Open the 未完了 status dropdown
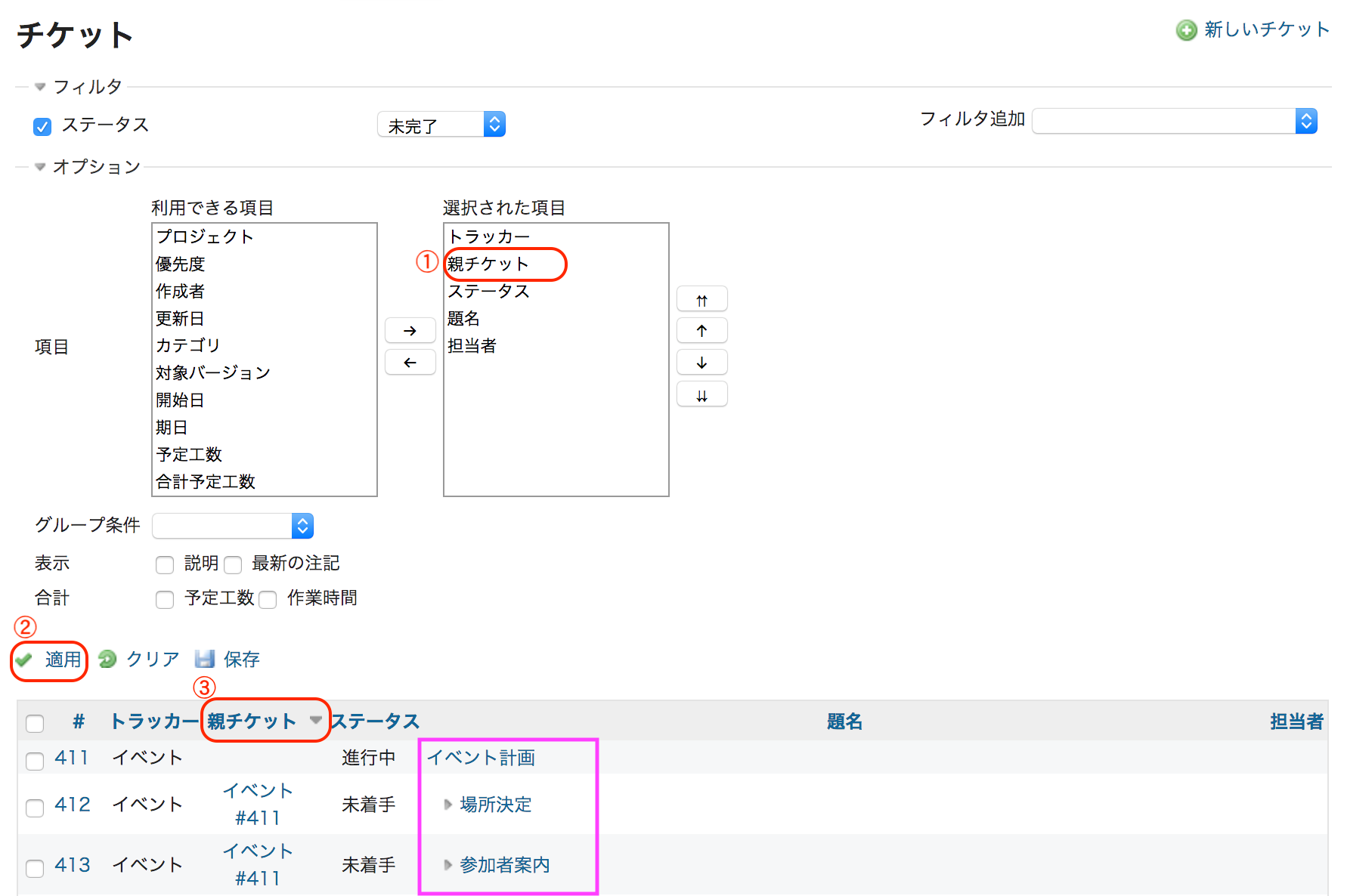Viewport: 1347px width, 896px height. [x=441, y=125]
